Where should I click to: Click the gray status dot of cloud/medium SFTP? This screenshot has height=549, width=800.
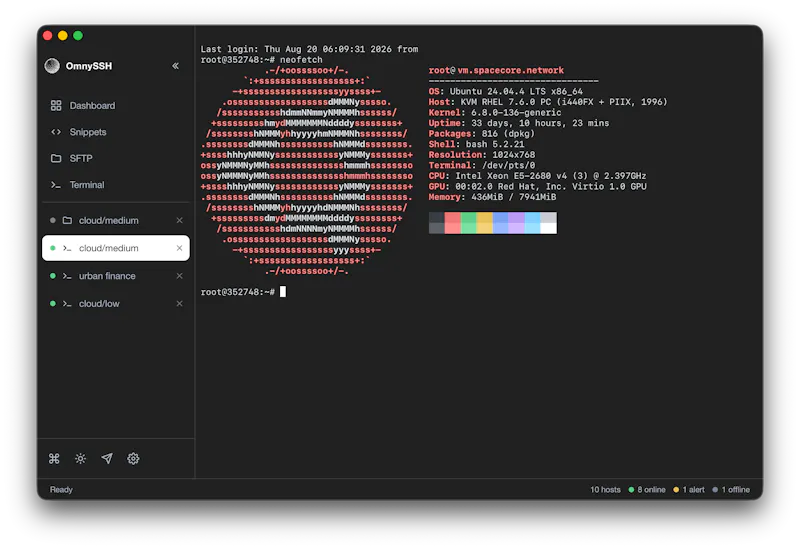tap(53, 220)
